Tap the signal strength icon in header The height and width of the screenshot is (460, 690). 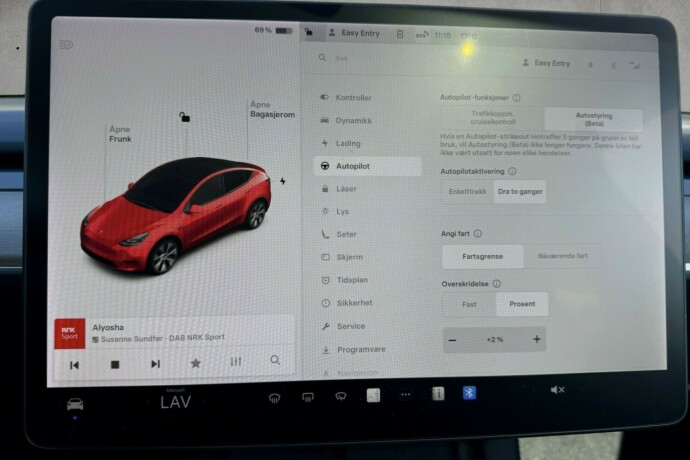pos(635,66)
